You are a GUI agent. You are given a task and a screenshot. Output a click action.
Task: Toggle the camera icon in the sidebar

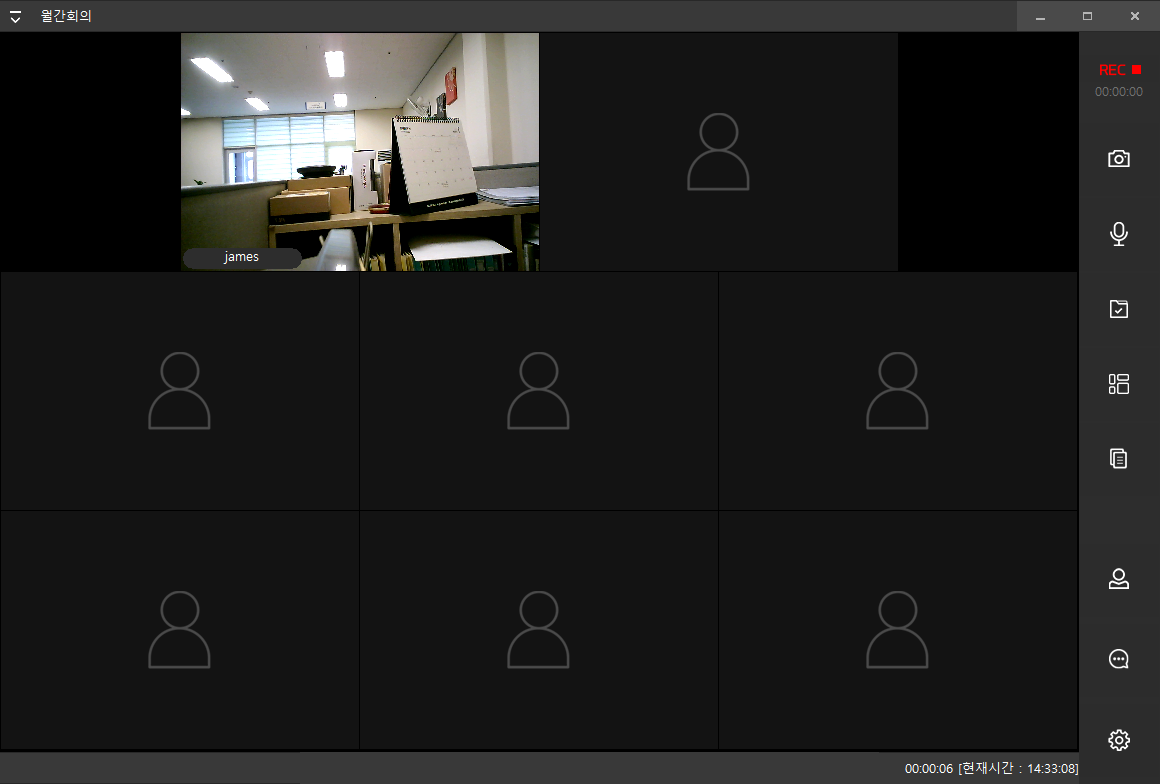(1119, 159)
